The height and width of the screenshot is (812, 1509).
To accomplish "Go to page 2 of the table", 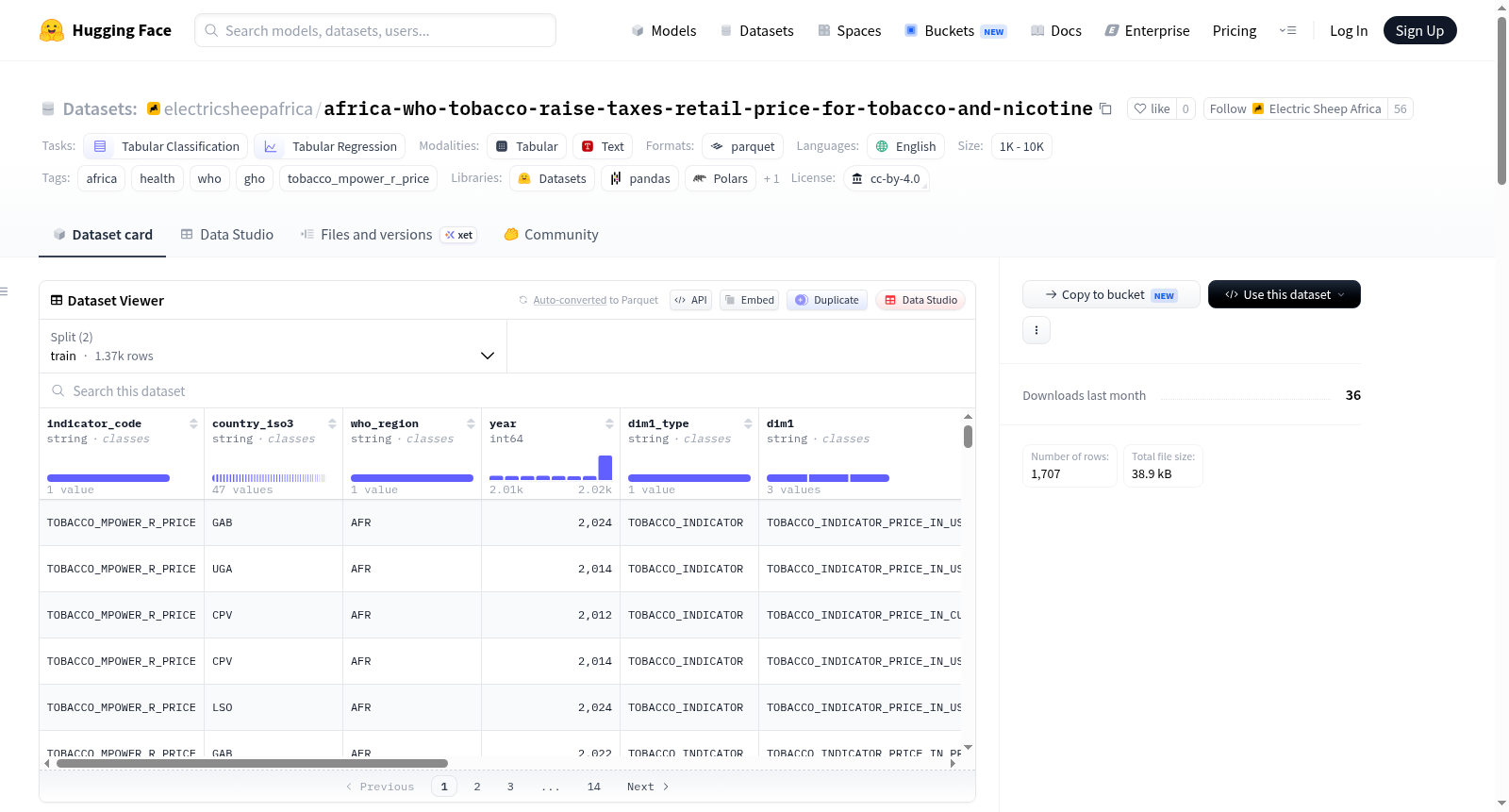I will tap(477, 787).
